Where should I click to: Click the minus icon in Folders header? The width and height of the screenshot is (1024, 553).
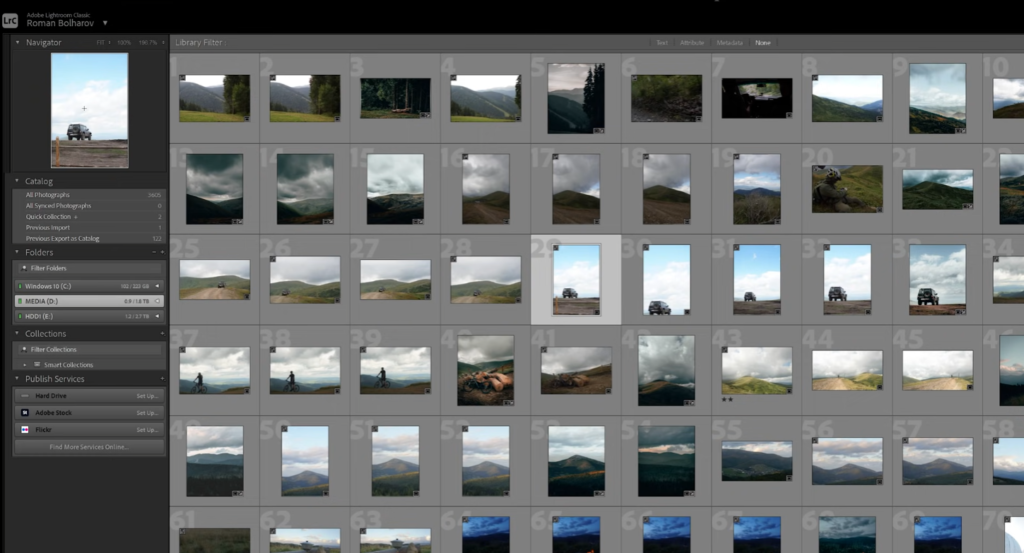point(152,253)
